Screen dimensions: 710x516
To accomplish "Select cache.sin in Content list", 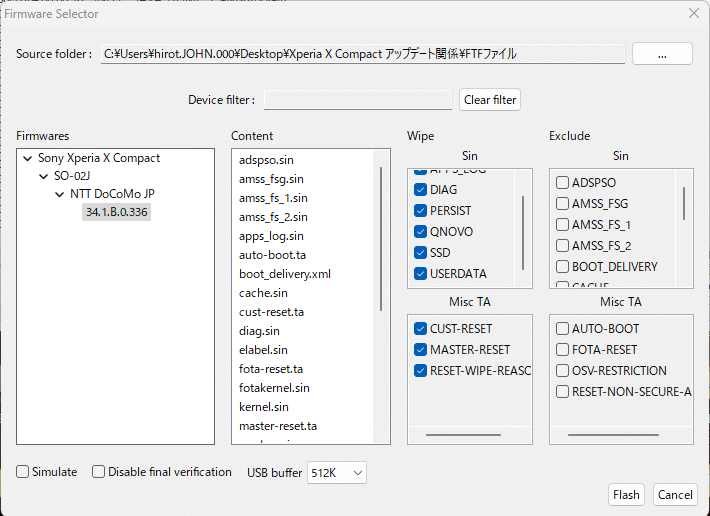I will pos(263,293).
